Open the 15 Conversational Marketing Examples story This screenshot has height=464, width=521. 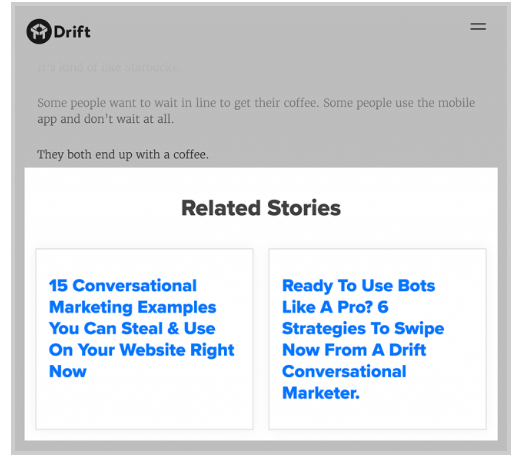[x=141, y=328]
